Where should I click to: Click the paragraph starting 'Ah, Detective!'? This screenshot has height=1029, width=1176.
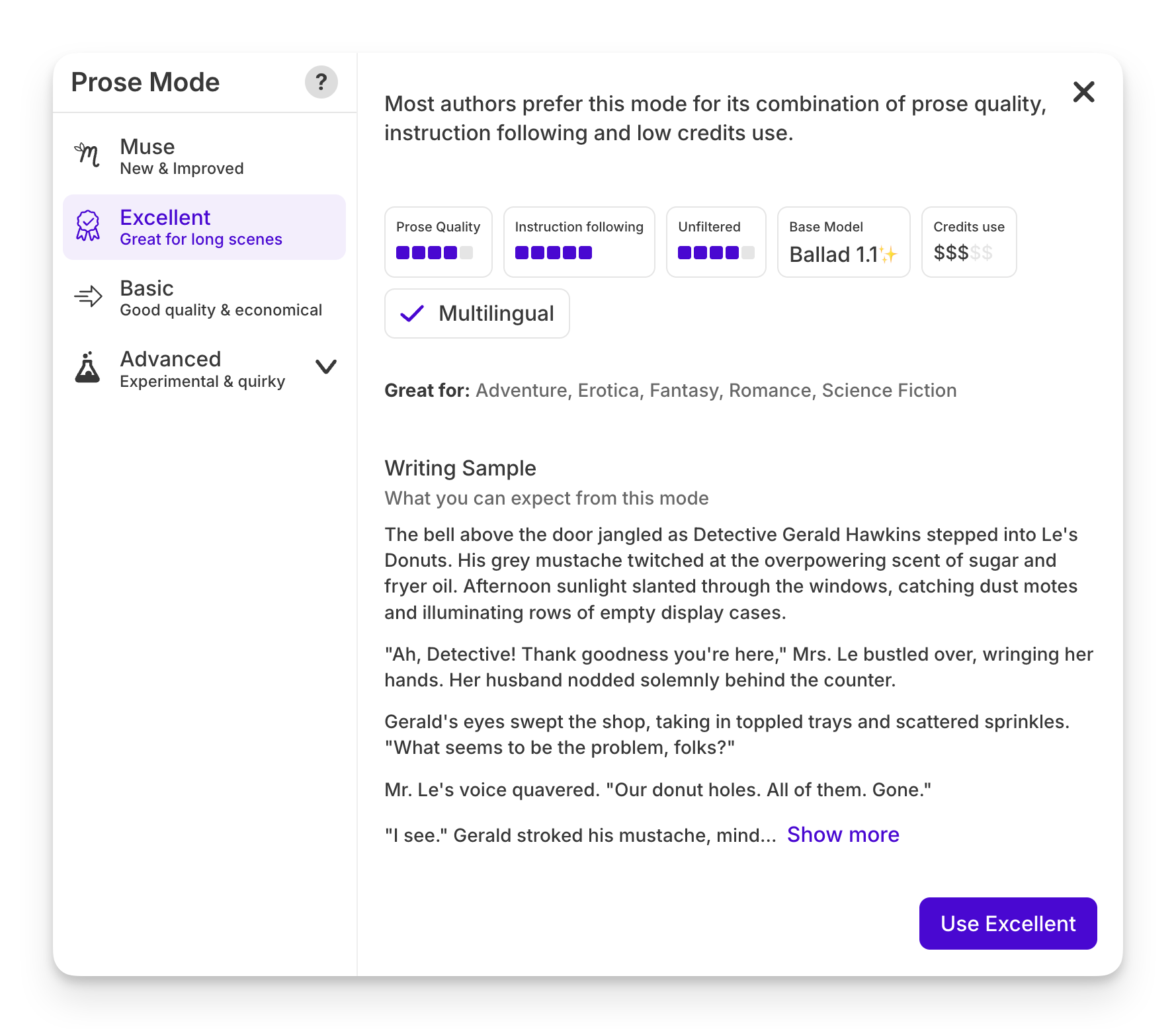pyautogui.click(x=739, y=667)
